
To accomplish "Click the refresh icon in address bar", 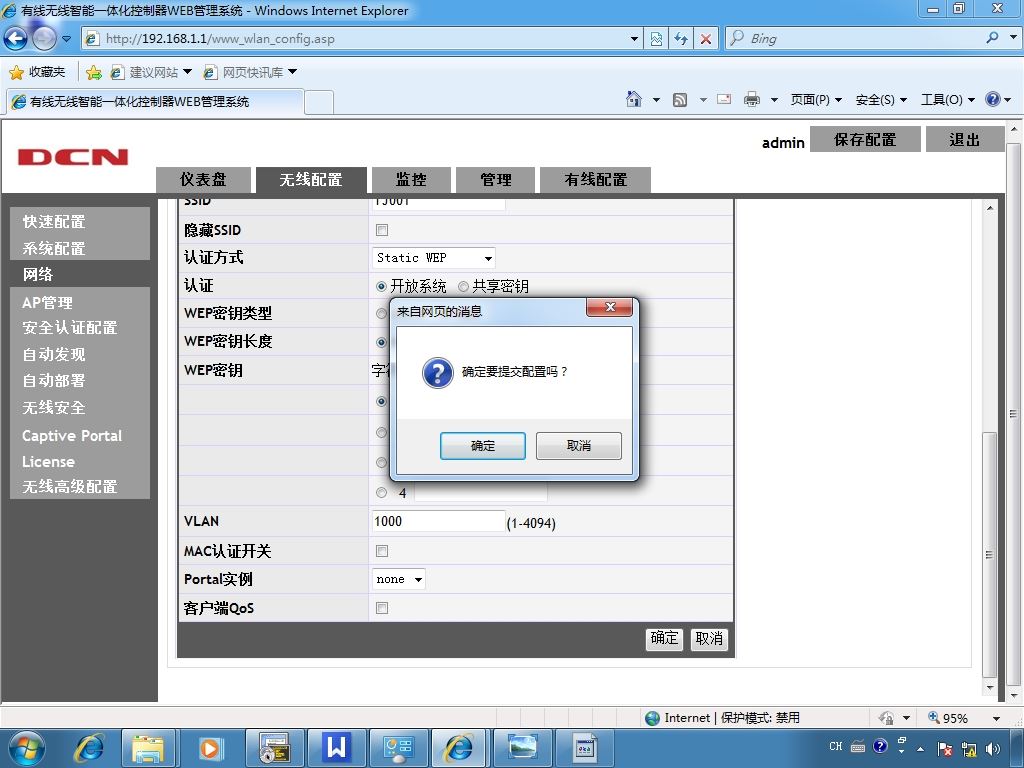I will 680,39.
